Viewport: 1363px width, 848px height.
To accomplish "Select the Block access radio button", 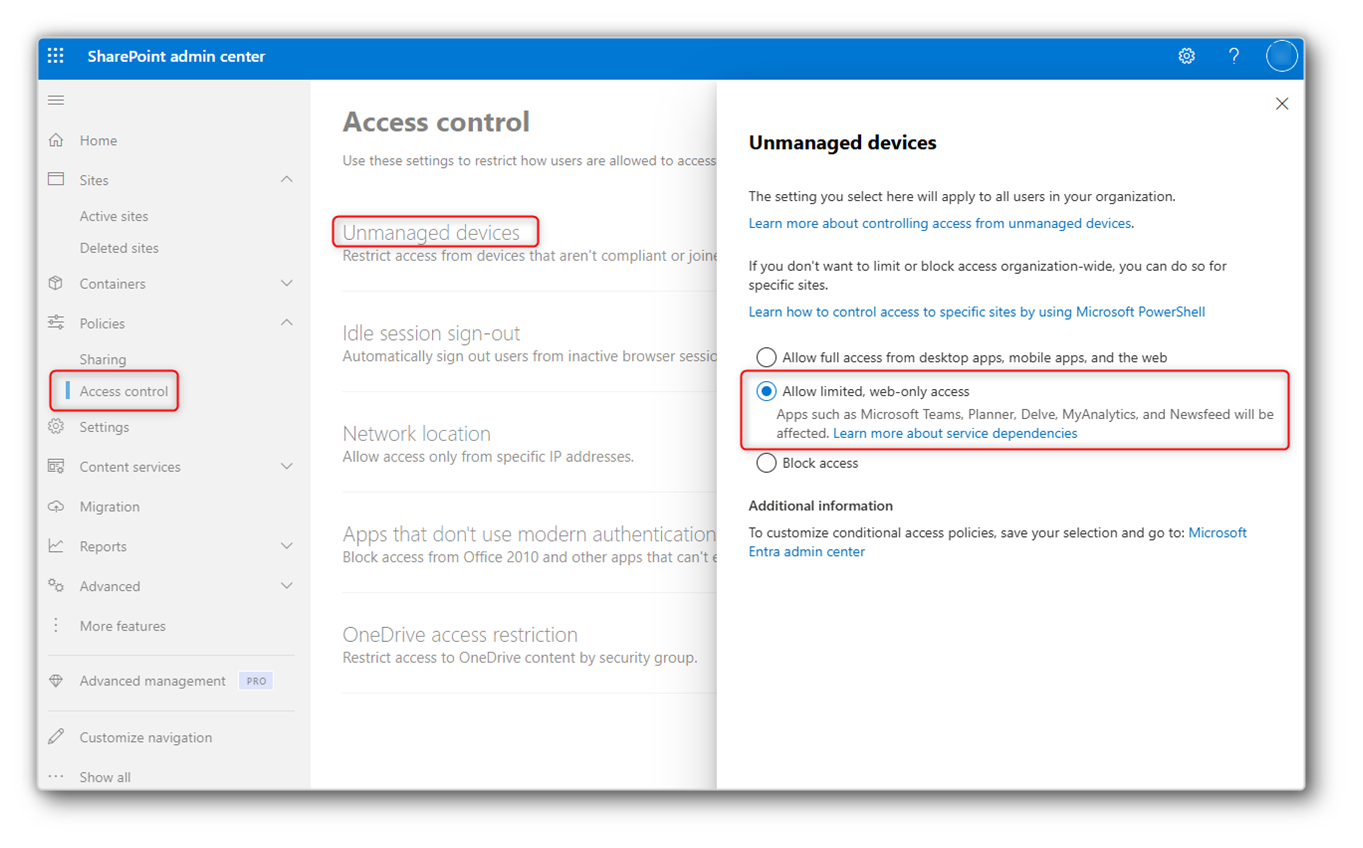I will pyautogui.click(x=766, y=463).
